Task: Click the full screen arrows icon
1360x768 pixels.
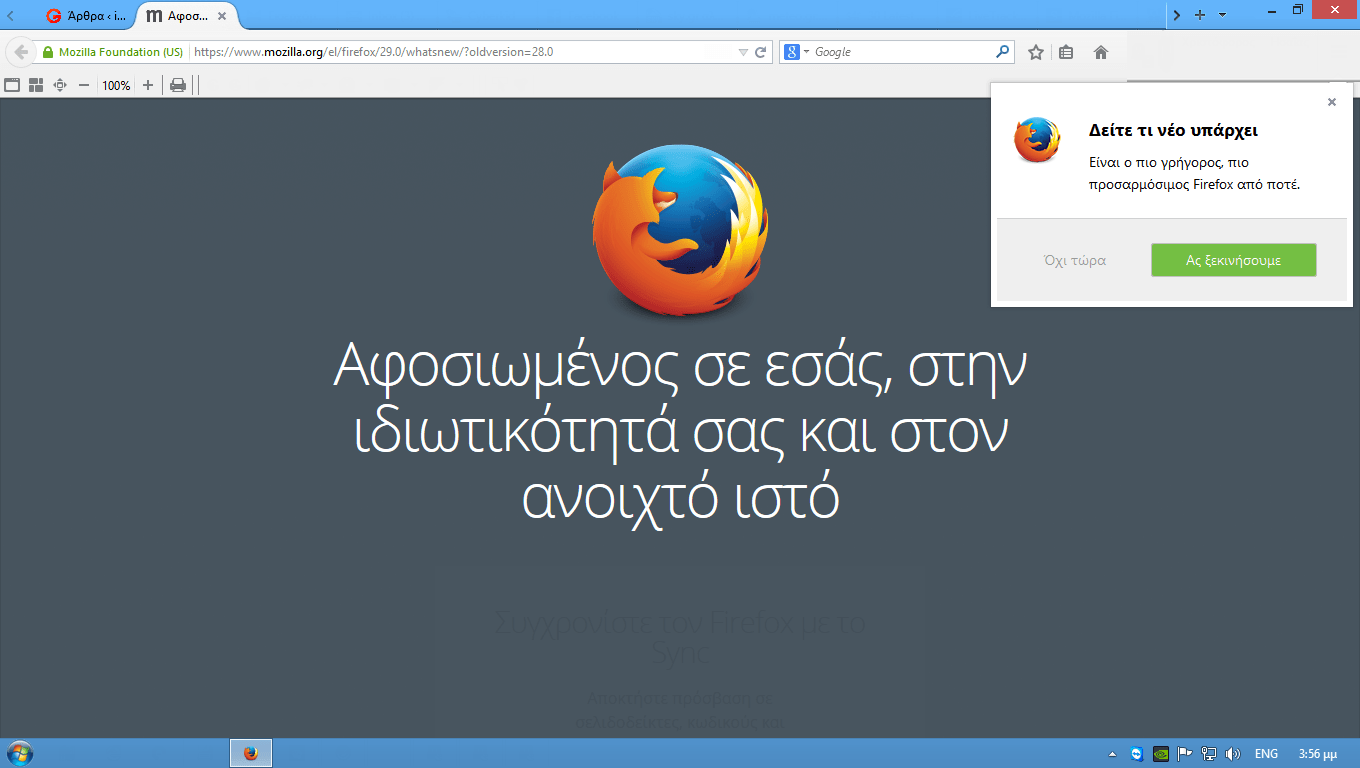Action: click(x=60, y=85)
